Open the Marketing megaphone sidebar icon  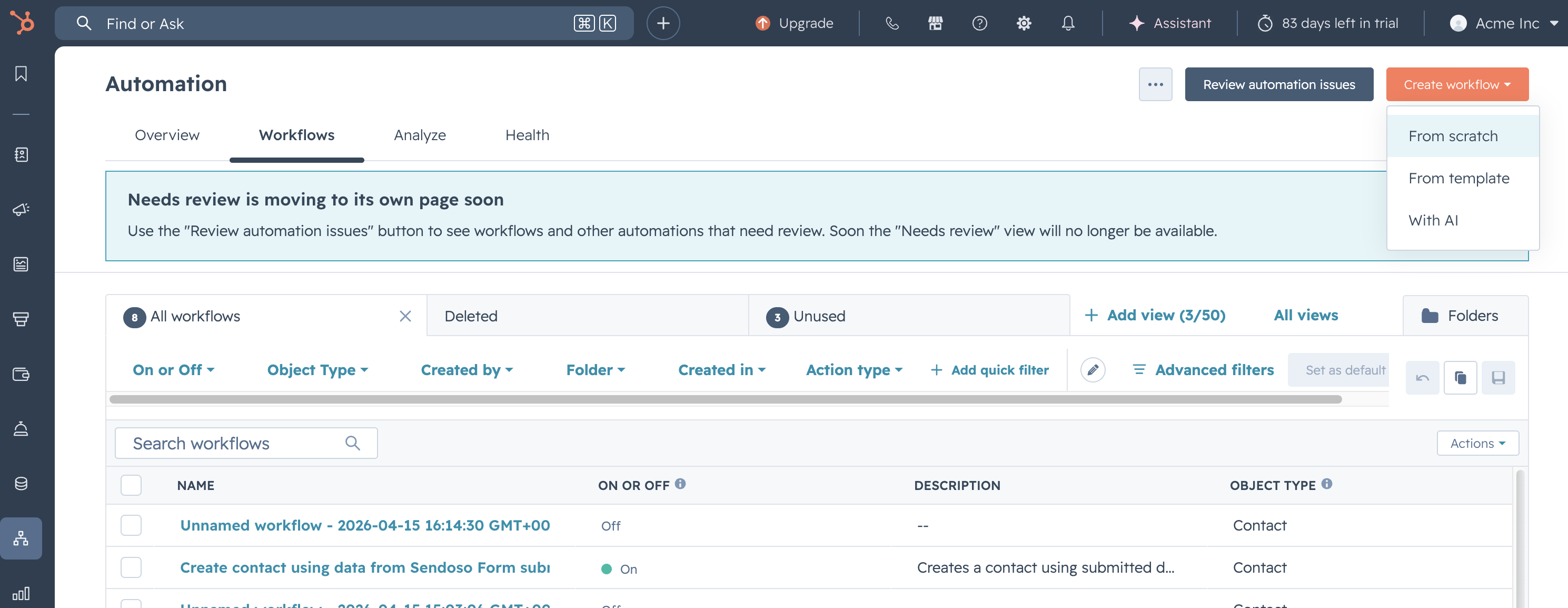[x=21, y=209]
